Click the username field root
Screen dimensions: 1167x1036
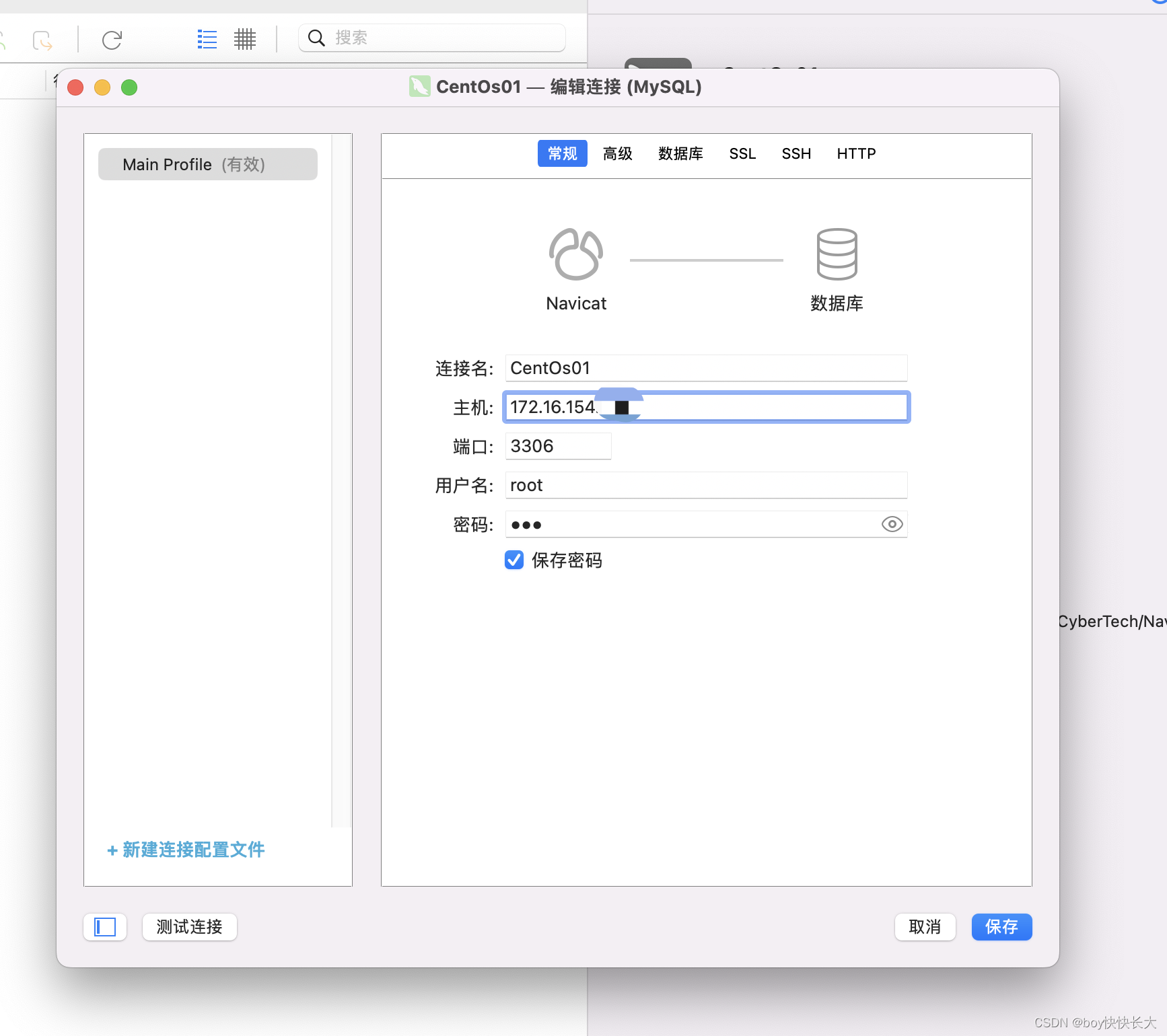pos(706,485)
